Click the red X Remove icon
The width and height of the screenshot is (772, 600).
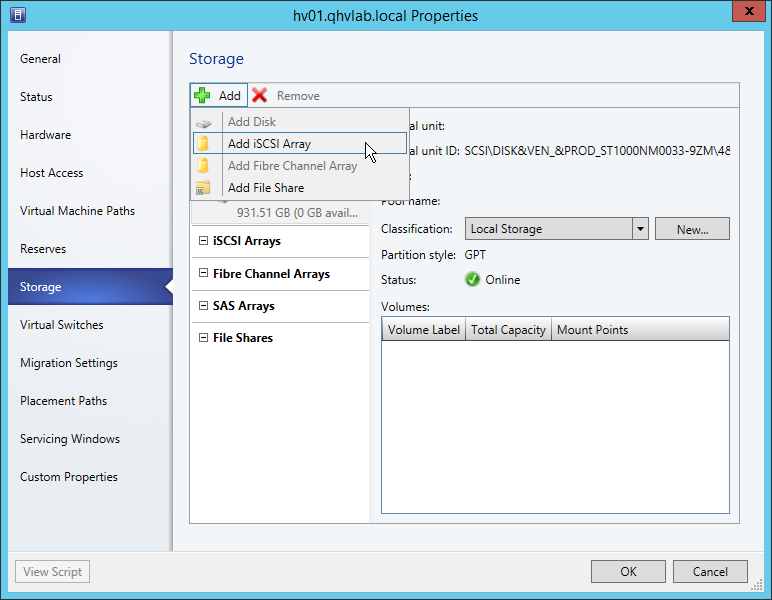[x=260, y=95]
